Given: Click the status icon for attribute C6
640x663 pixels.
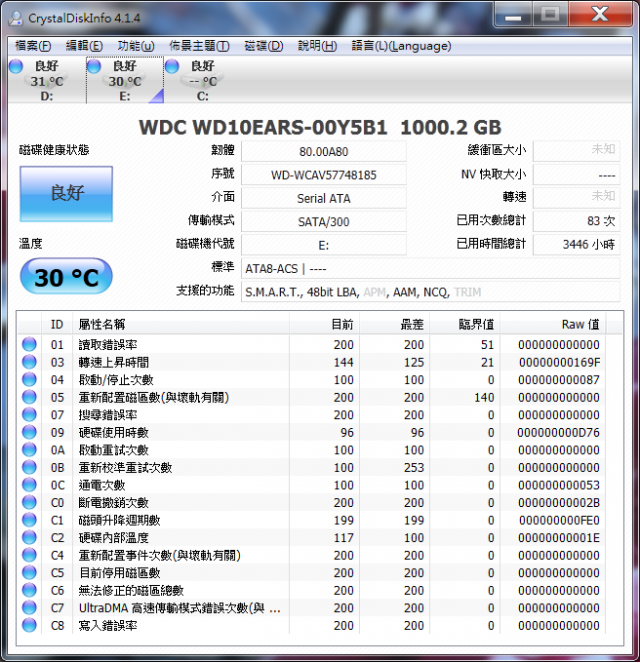Looking at the screenshot, I should [x=29, y=590].
